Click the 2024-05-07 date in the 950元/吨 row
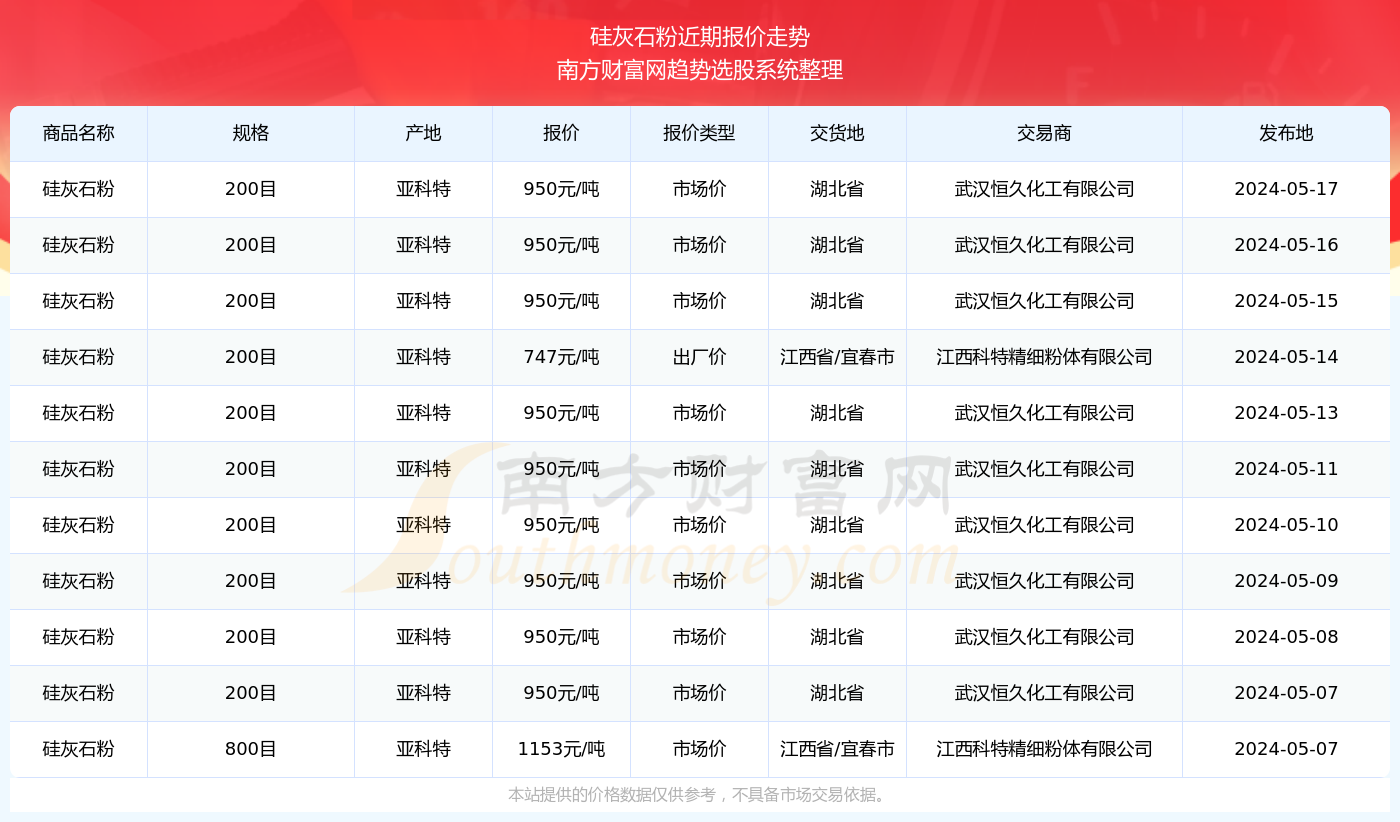Image resolution: width=1400 pixels, height=822 pixels. pyautogui.click(x=1286, y=693)
